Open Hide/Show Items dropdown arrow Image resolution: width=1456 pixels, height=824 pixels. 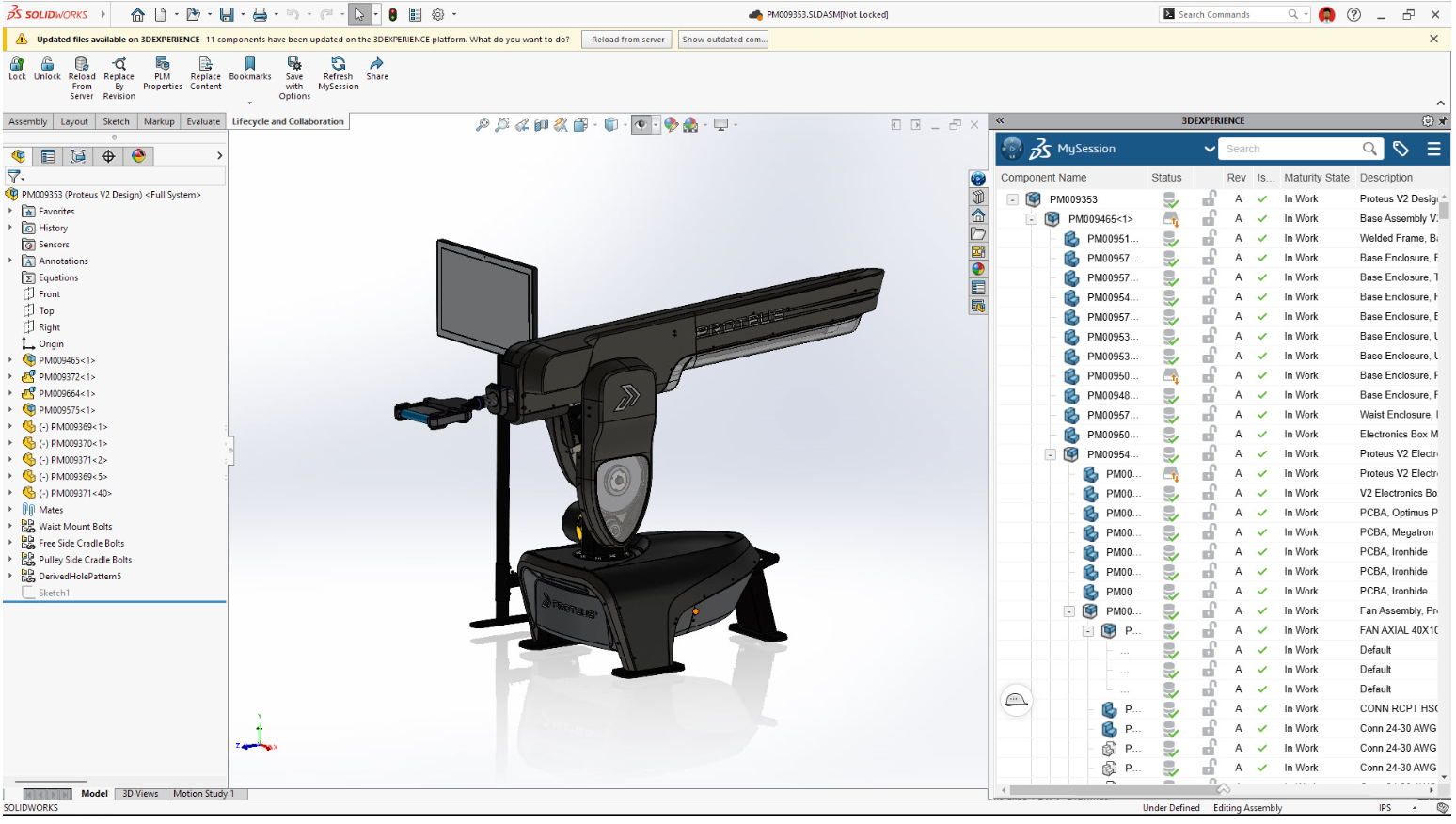point(656,124)
